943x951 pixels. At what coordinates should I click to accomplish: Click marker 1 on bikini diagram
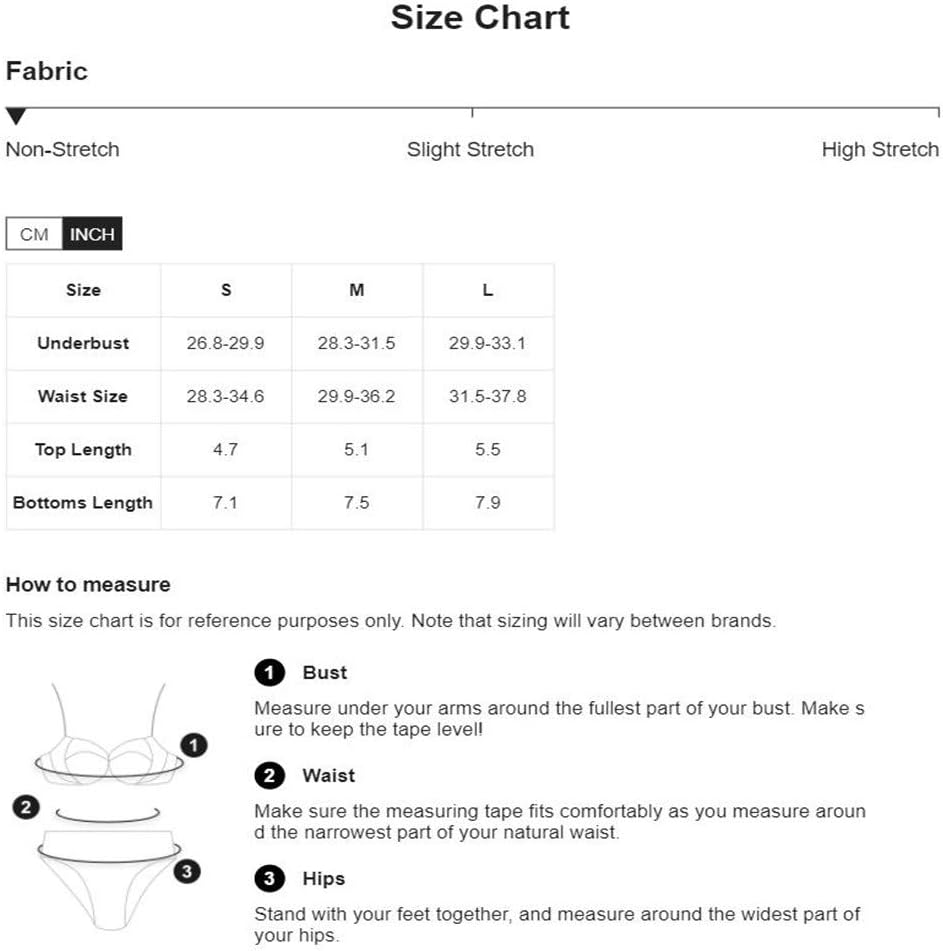coord(194,744)
